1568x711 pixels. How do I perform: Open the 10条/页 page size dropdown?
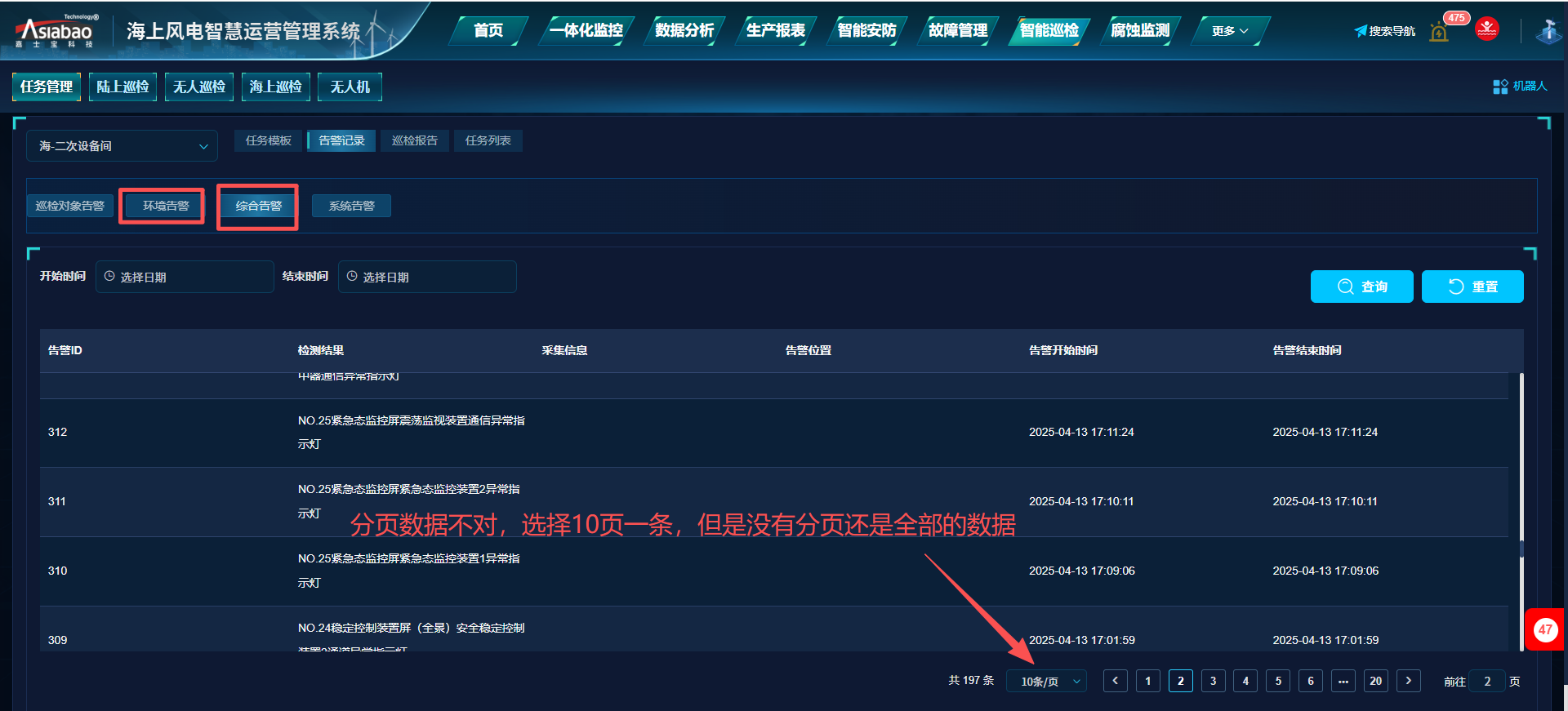(1047, 682)
